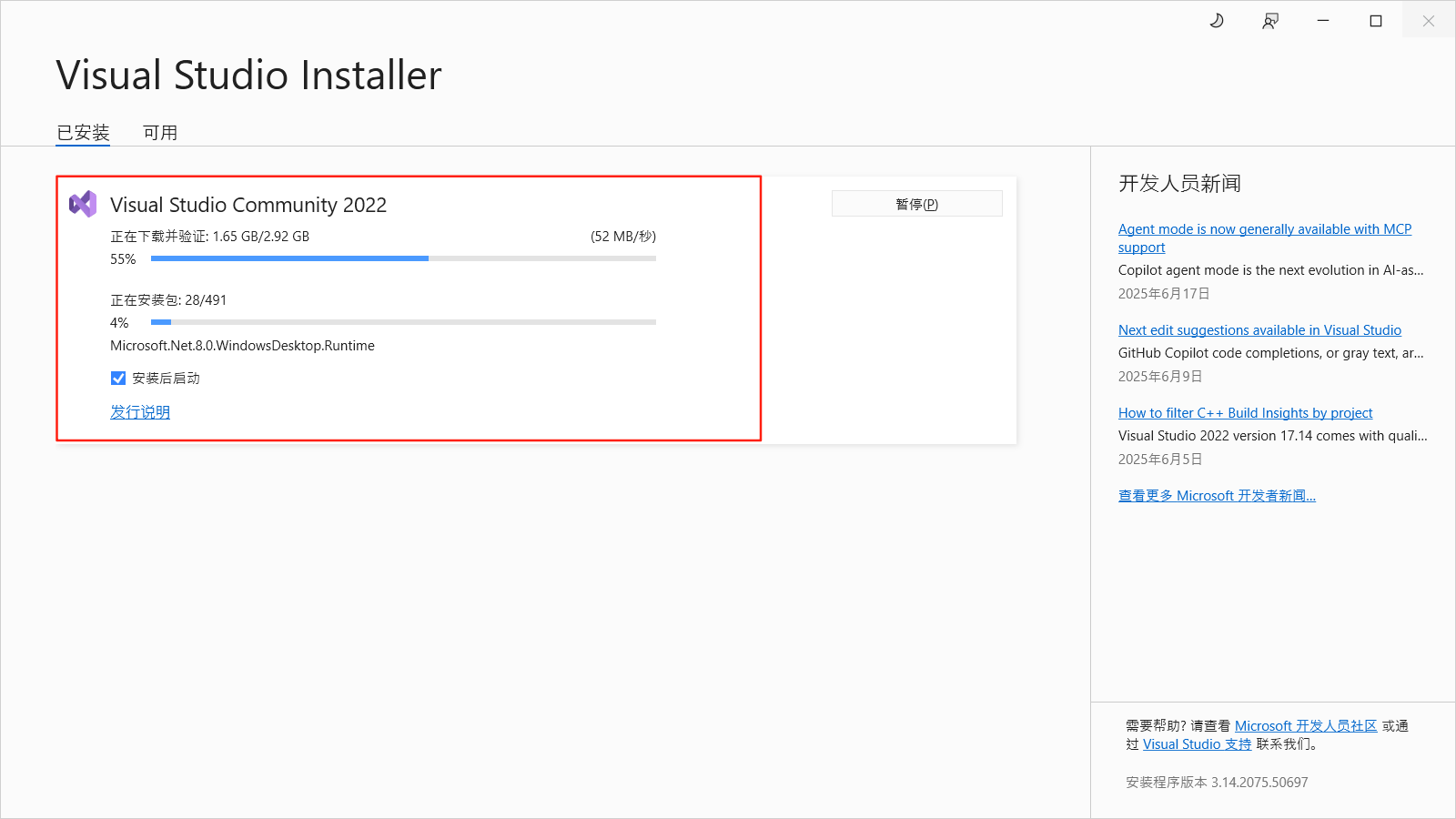Open the 发行说明 release notes link
1456x819 pixels.
tap(139, 411)
